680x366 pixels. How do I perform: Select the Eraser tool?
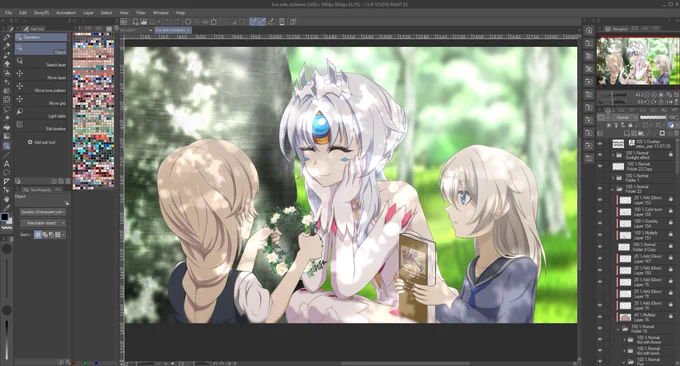pyautogui.click(x=7, y=64)
